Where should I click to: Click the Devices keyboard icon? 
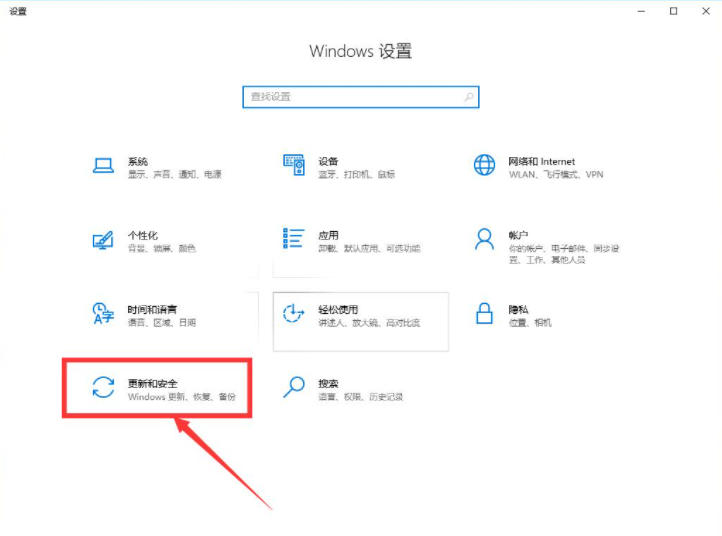point(293,165)
